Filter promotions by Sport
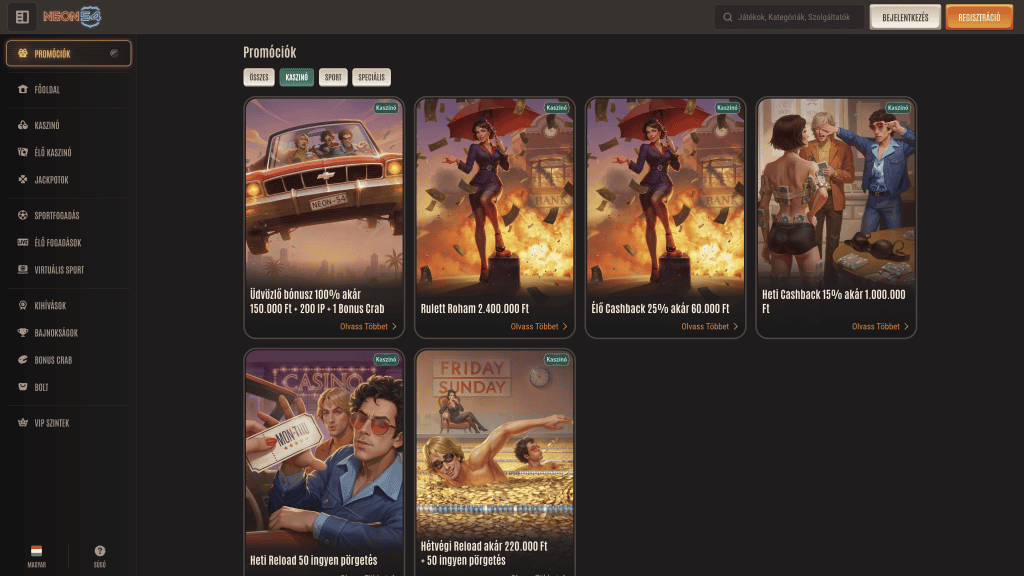The height and width of the screenshot is (576, 1024). tap(333, 77)
